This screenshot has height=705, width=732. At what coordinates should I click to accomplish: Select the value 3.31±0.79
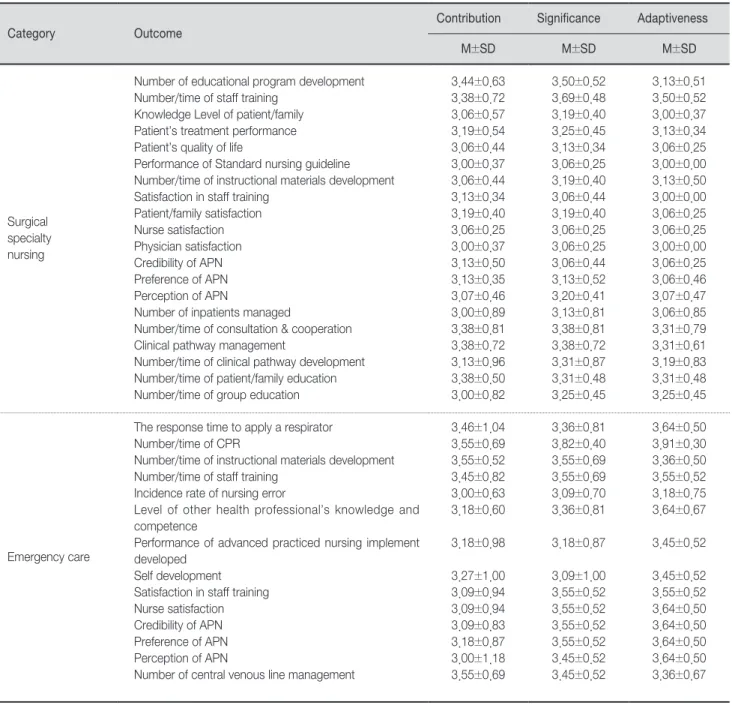[679, 329]
